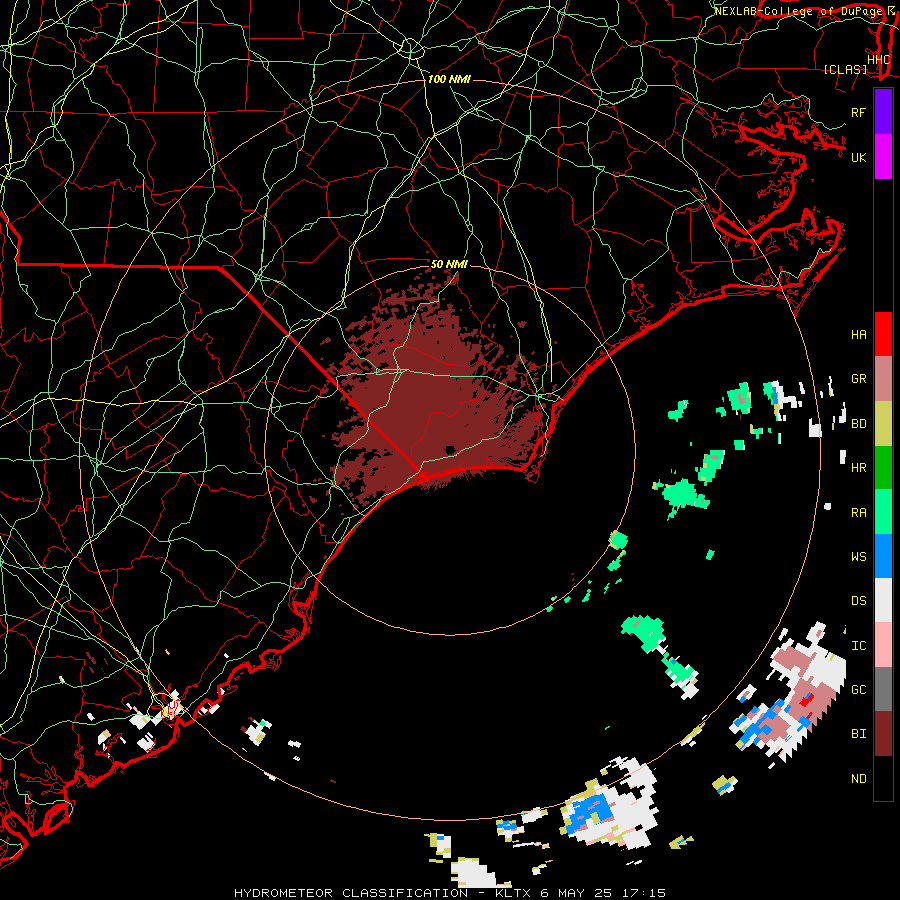Click the BI legend label
This screenshot has width=900, height=900.
[858, 734]
